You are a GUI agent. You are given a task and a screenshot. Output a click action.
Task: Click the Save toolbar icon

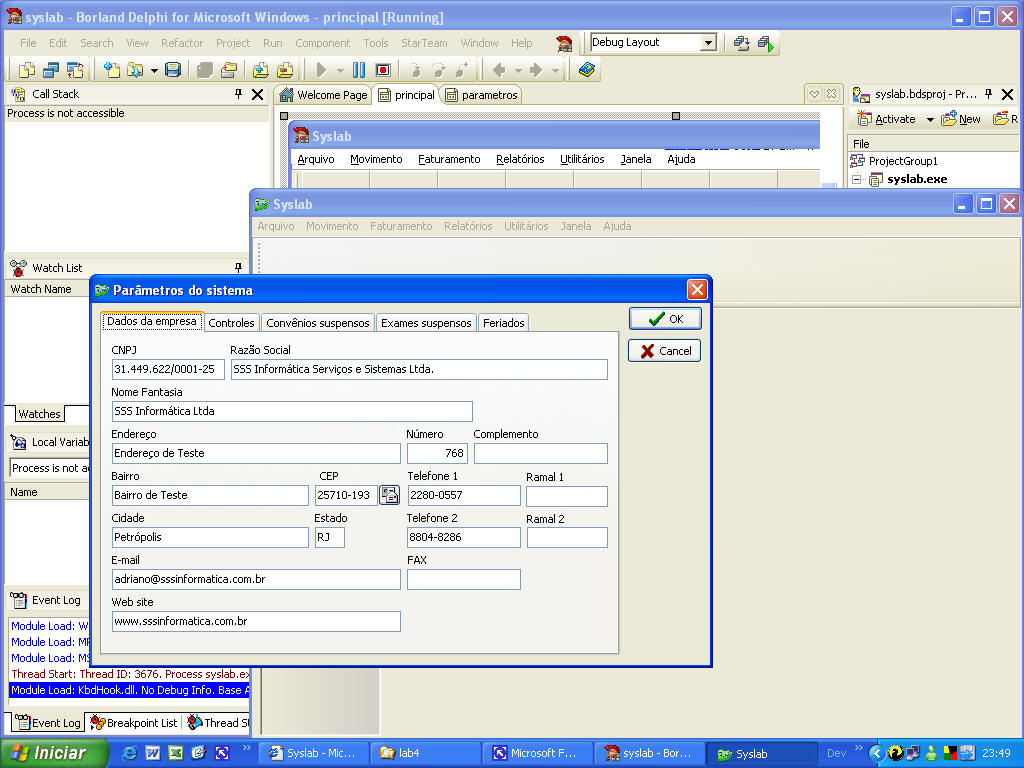click(x=173, y=70)
